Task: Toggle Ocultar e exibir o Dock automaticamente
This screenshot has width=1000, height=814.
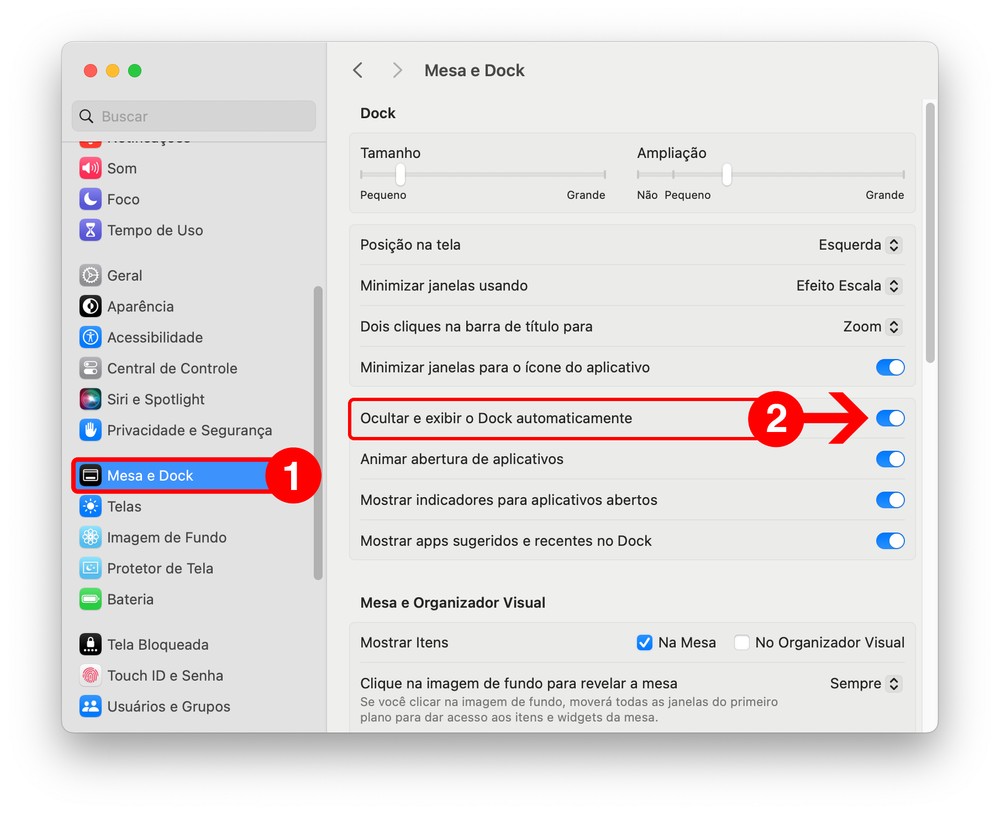Action: pos(890,418)
